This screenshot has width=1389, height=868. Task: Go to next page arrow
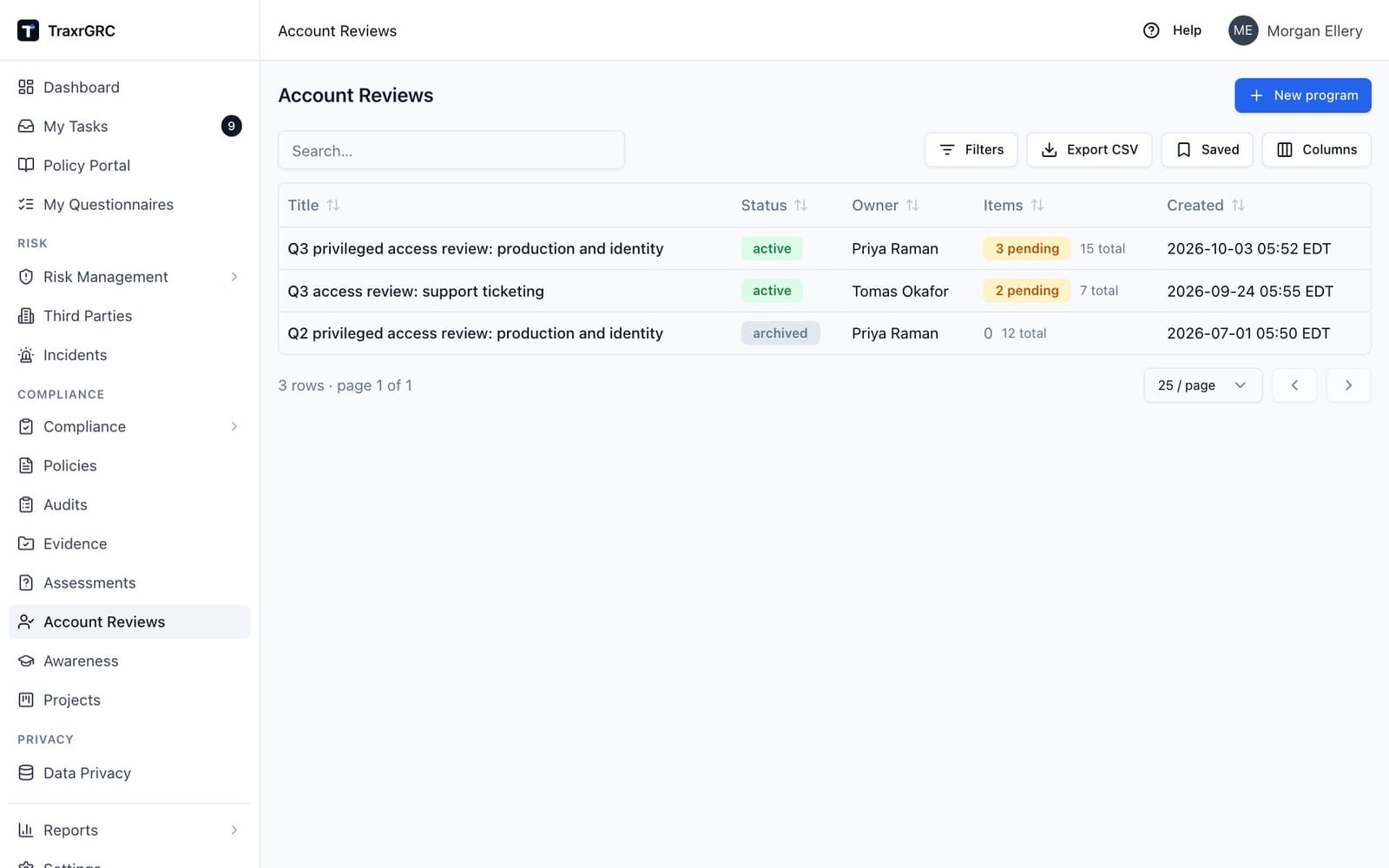tap(1348, 385)
